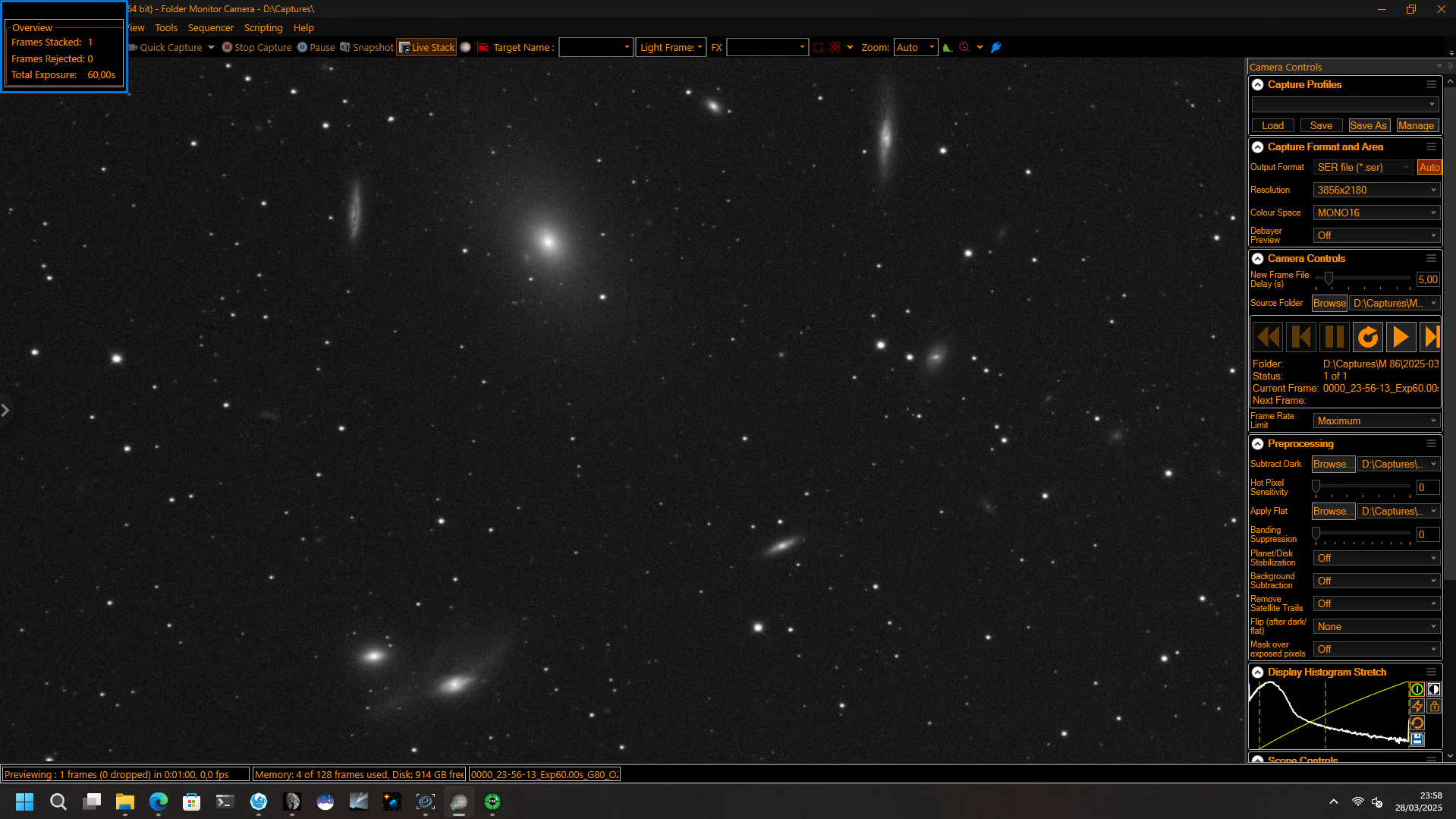Click the Manage capture profiles button

[x=1416, y=125]
